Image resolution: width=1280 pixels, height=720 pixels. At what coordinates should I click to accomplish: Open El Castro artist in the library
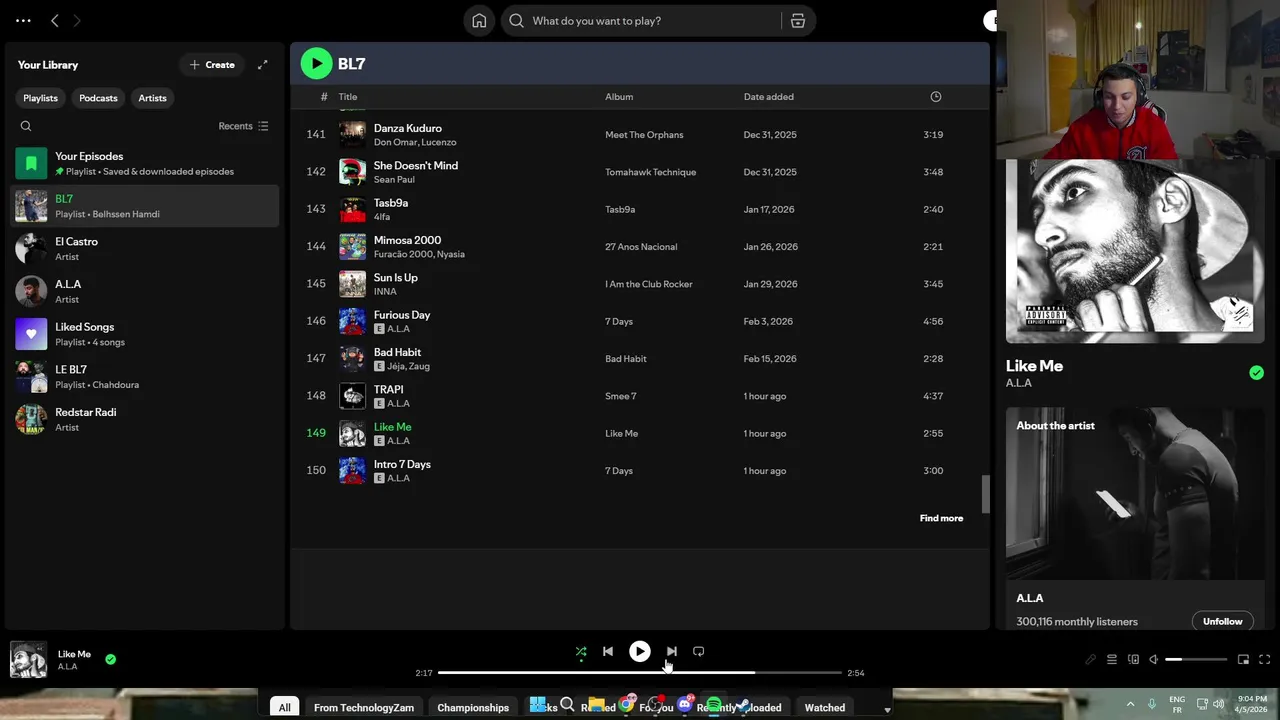tap(145, 249)
